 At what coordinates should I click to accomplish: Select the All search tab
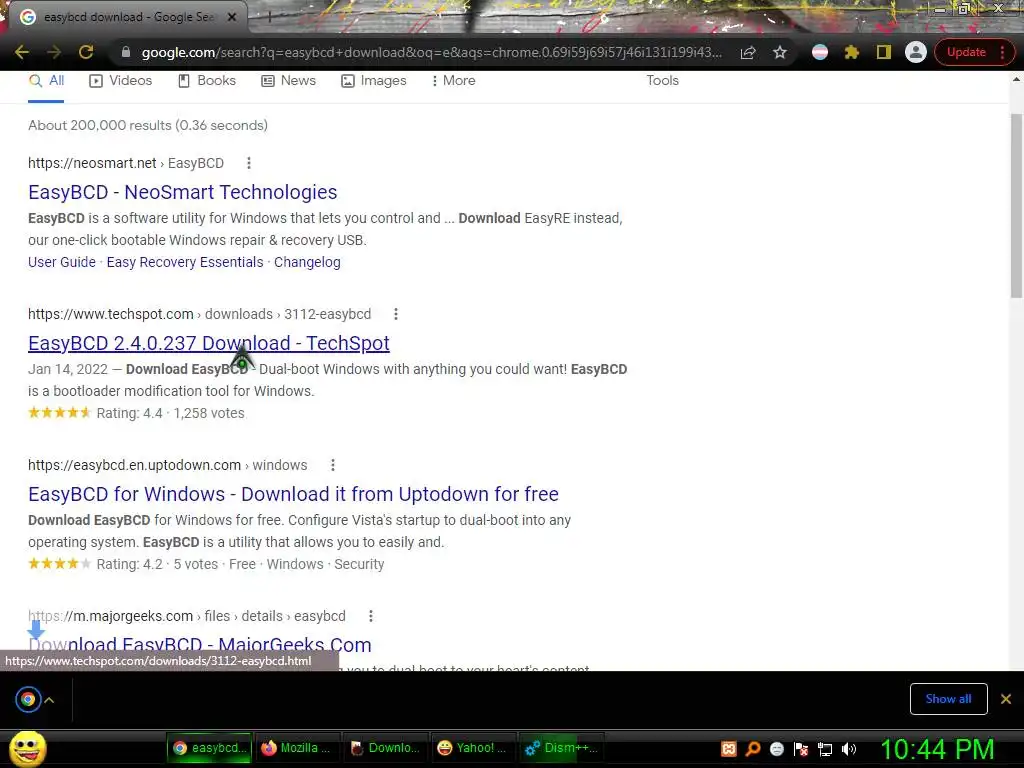point(46,80)
